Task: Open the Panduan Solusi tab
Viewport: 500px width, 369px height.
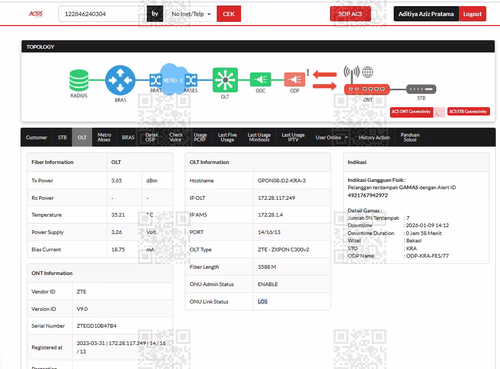Action: [410, 137]
